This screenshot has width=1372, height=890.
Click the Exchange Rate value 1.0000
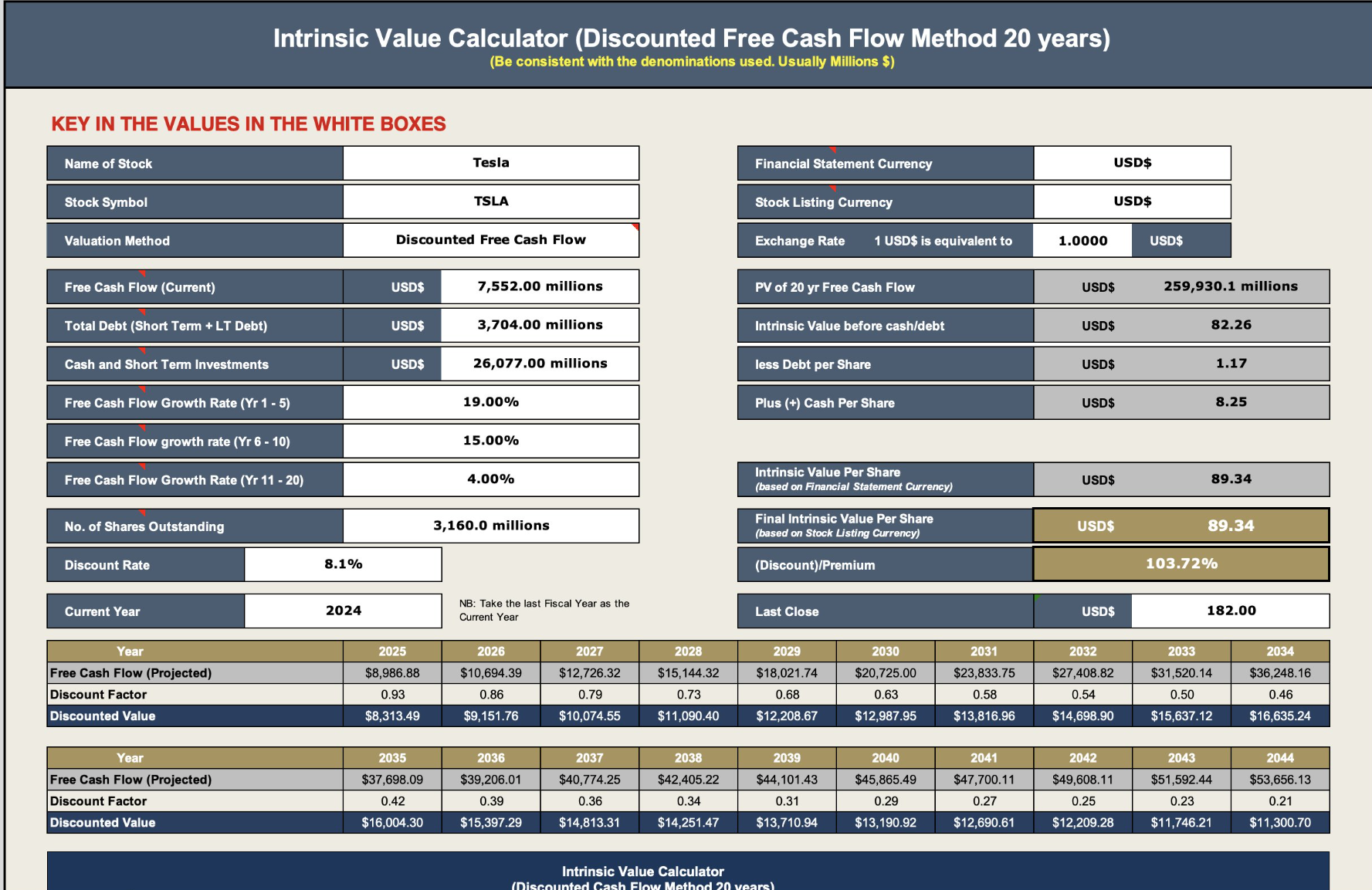(x=1082, y=241)
